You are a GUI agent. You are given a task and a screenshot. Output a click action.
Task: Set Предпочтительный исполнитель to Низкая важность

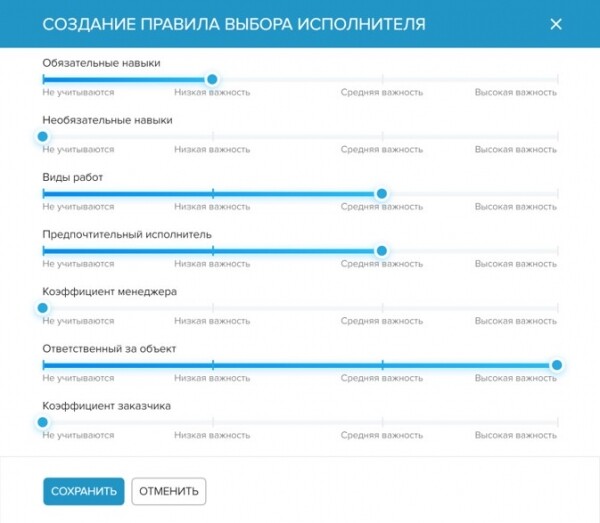(212, 251)
